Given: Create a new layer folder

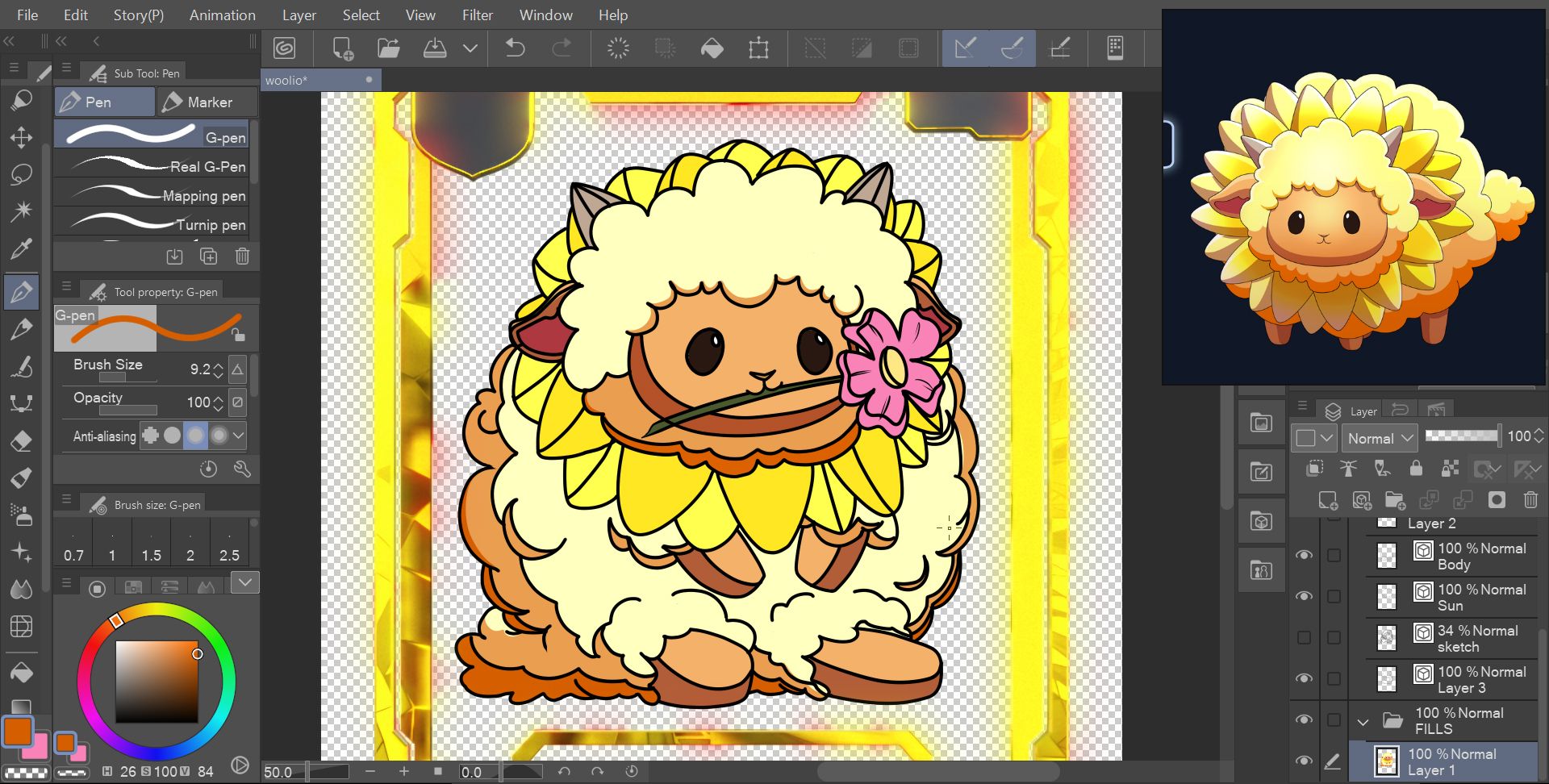Looking at the screenshot, I should (1395, 500).
